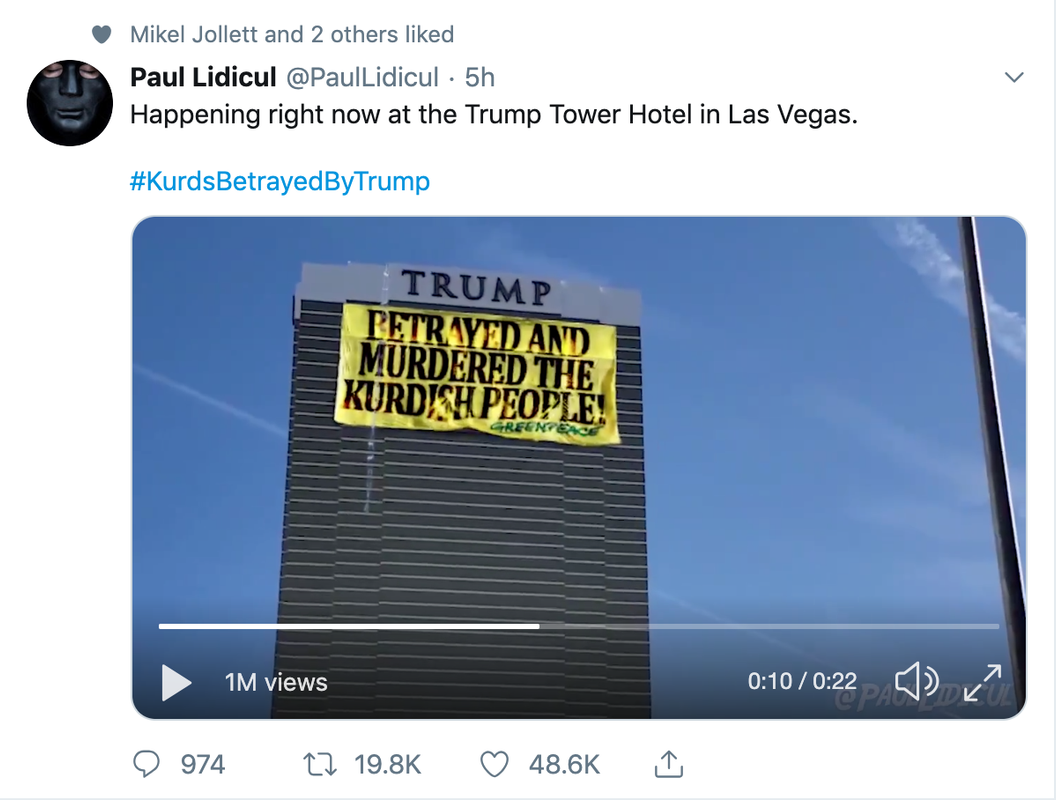The height and width of the screenshot is (800, 1056).
Task: Click the 19.8K retweets count
Action: 387,764
